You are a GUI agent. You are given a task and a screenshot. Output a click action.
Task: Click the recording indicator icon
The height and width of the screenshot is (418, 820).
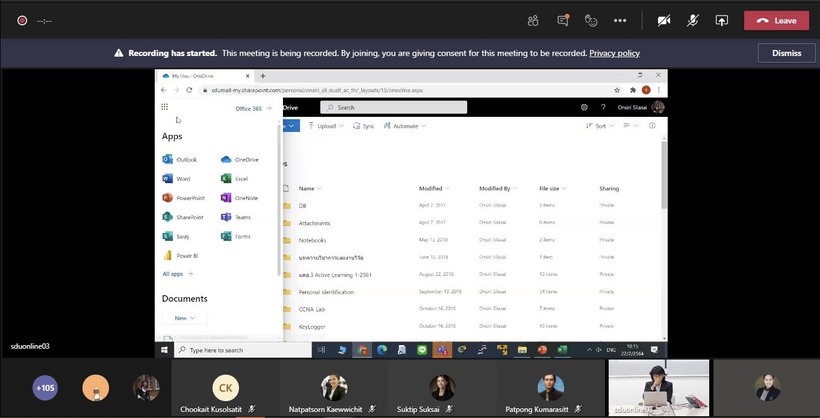[x=22, y=20]
